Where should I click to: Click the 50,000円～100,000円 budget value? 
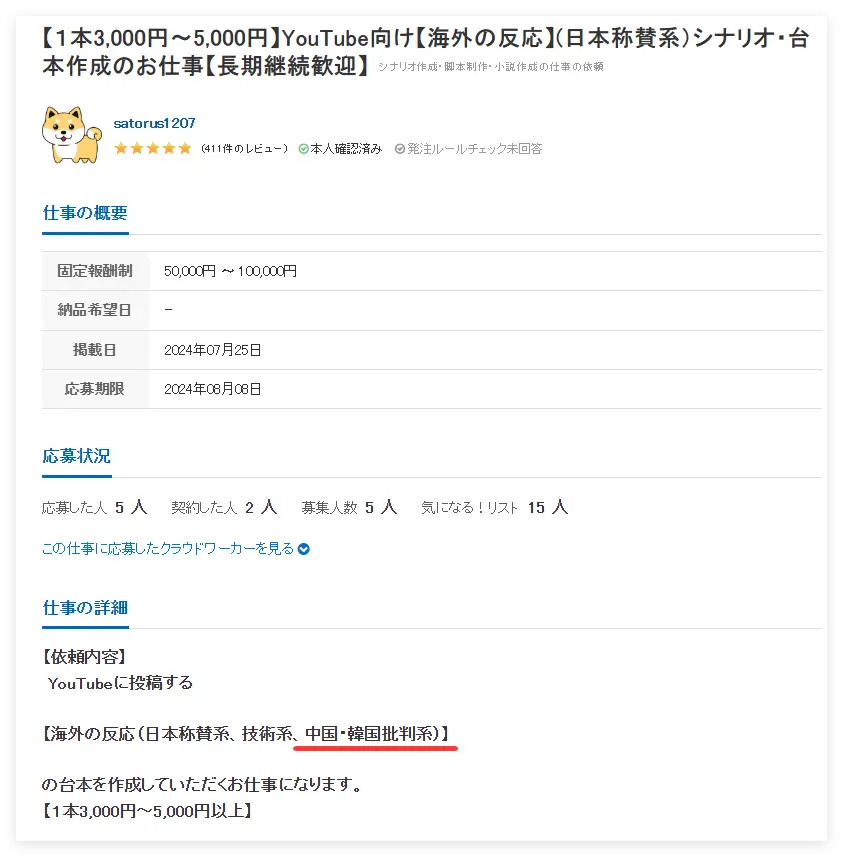tap(230, 271)
